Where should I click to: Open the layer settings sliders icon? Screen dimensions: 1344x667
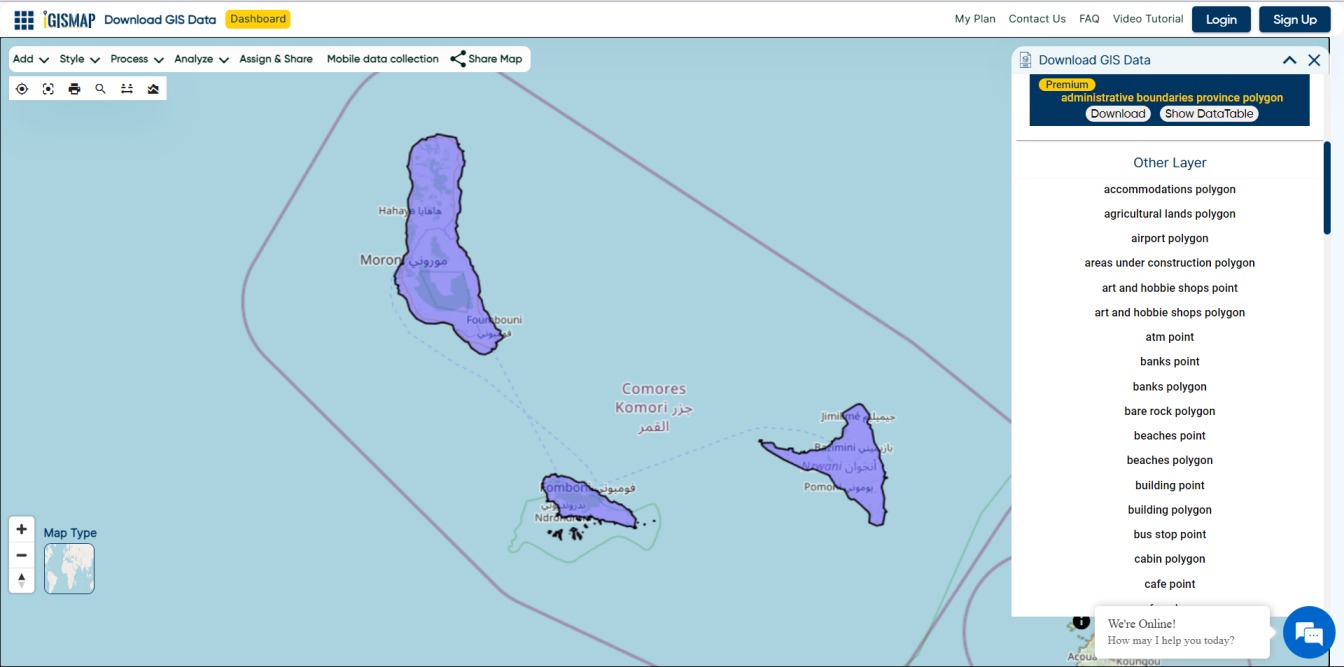126,89
